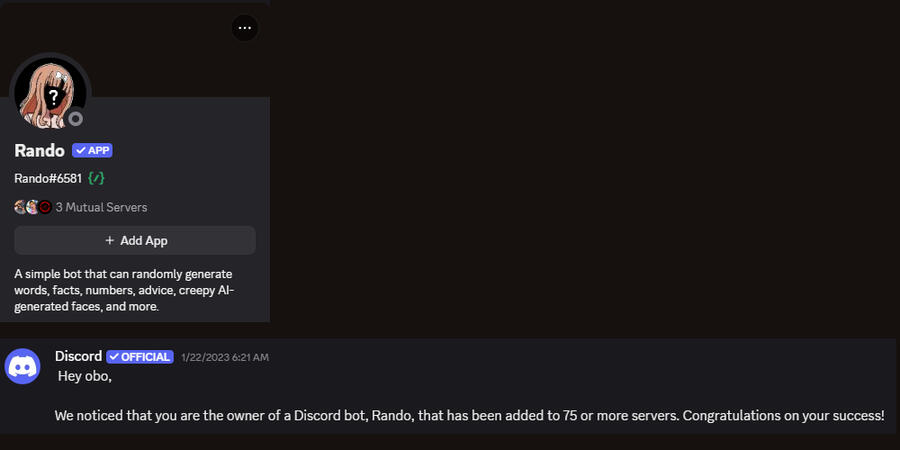Click Rando's profile avatar picture

point(48,92)
